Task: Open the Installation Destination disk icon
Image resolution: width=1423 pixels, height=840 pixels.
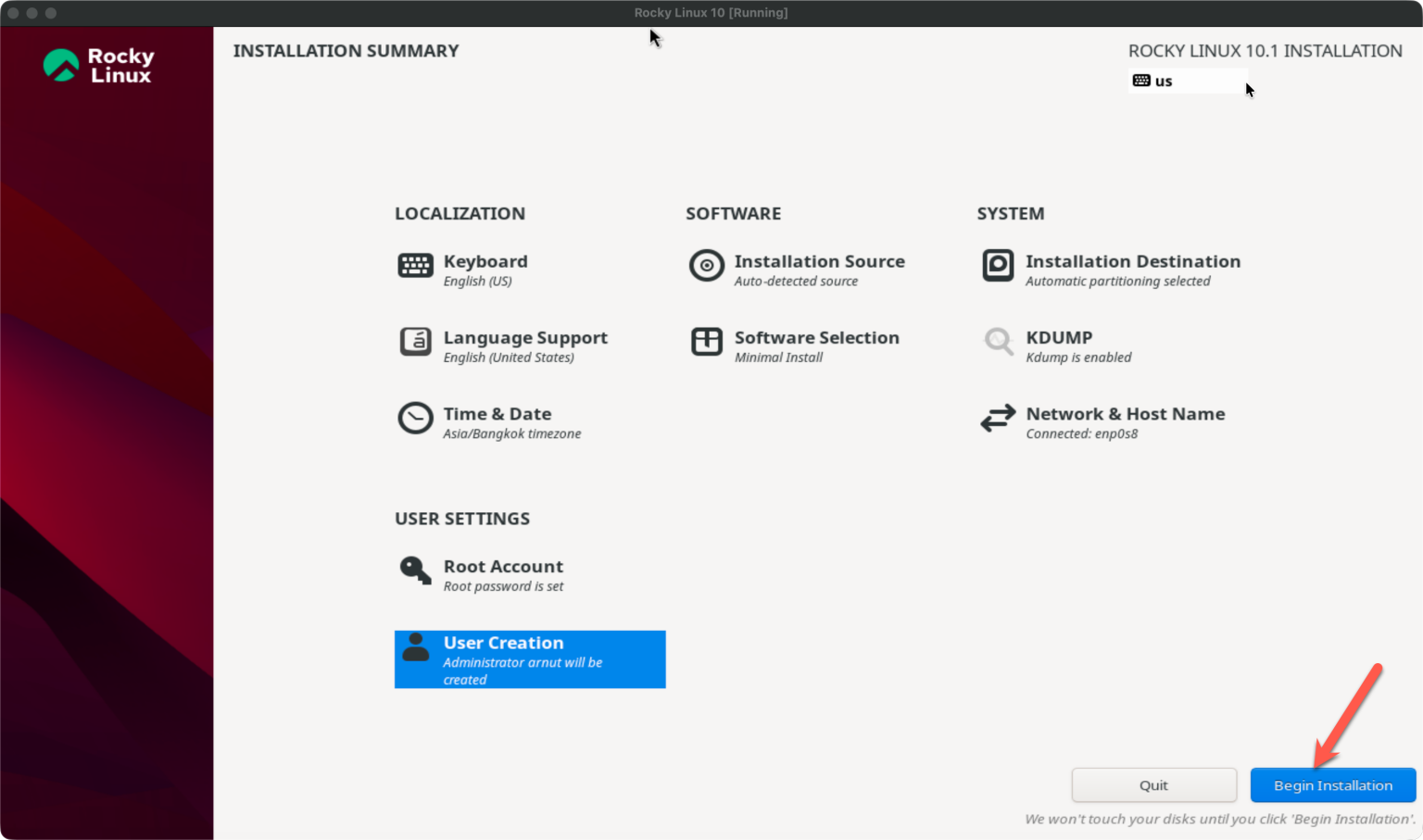Action: point(998,266)
